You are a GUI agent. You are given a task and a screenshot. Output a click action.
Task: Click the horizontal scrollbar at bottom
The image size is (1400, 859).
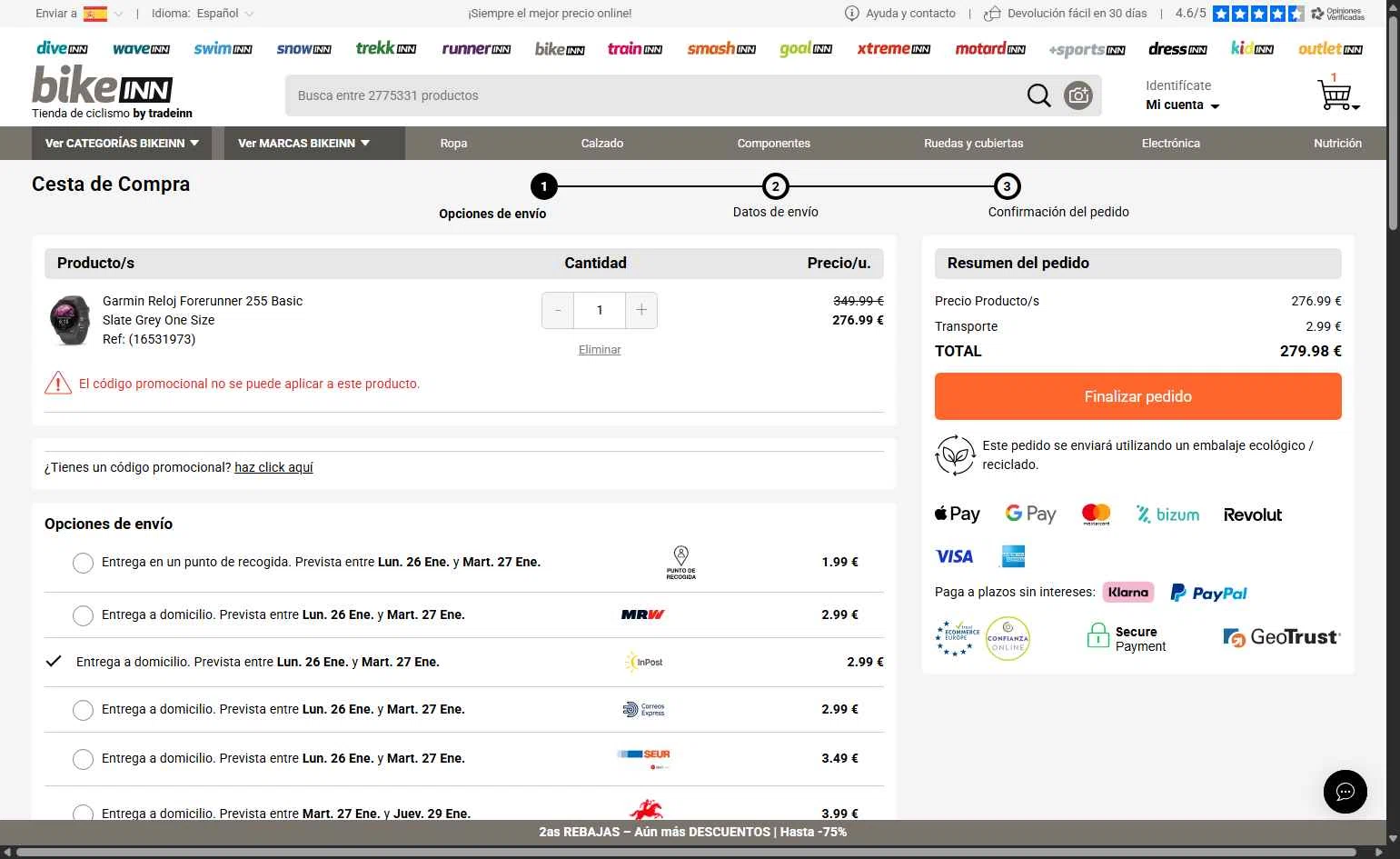click(x=686, y=853)
